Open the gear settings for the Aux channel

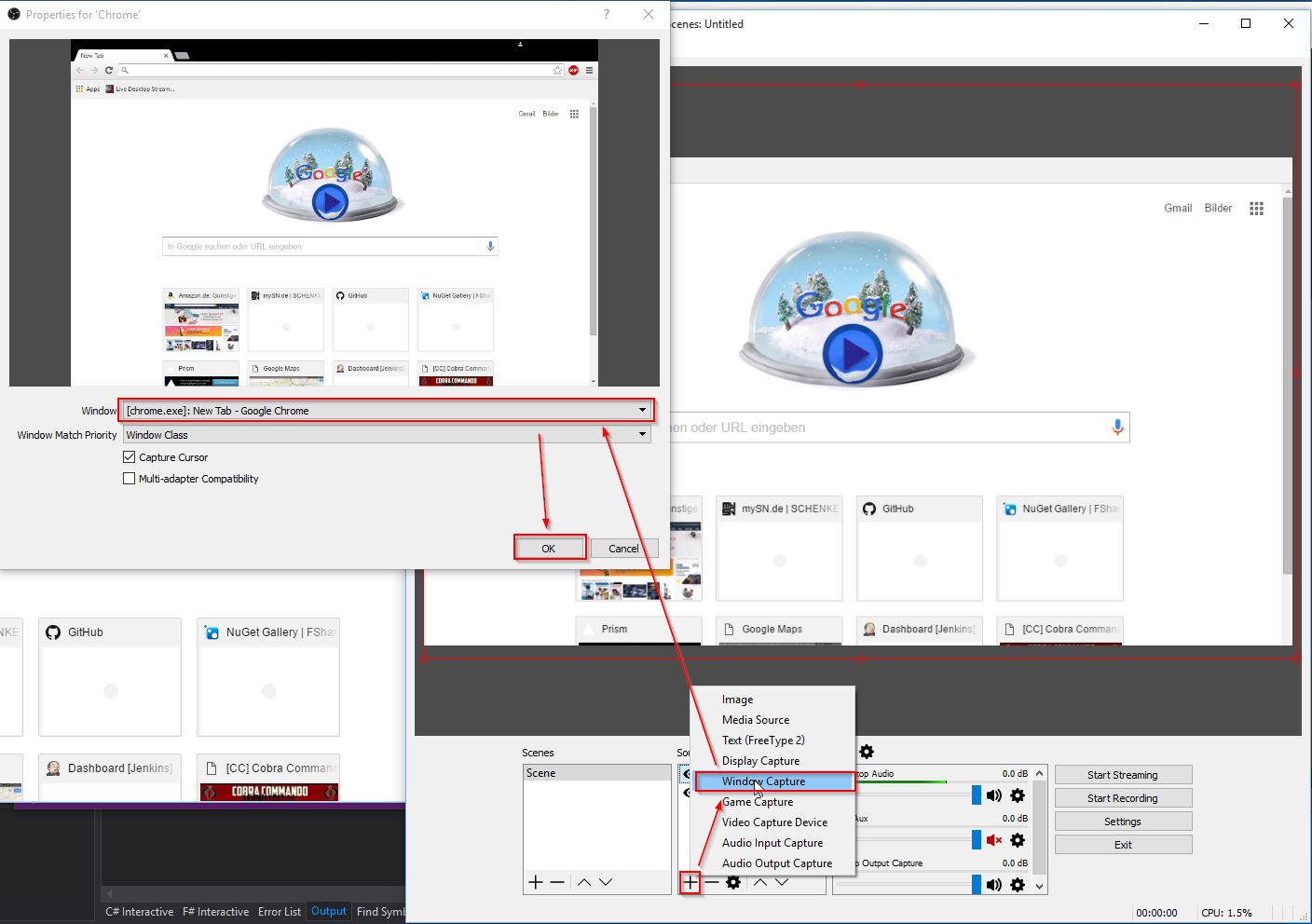(x=1018, y=840)
